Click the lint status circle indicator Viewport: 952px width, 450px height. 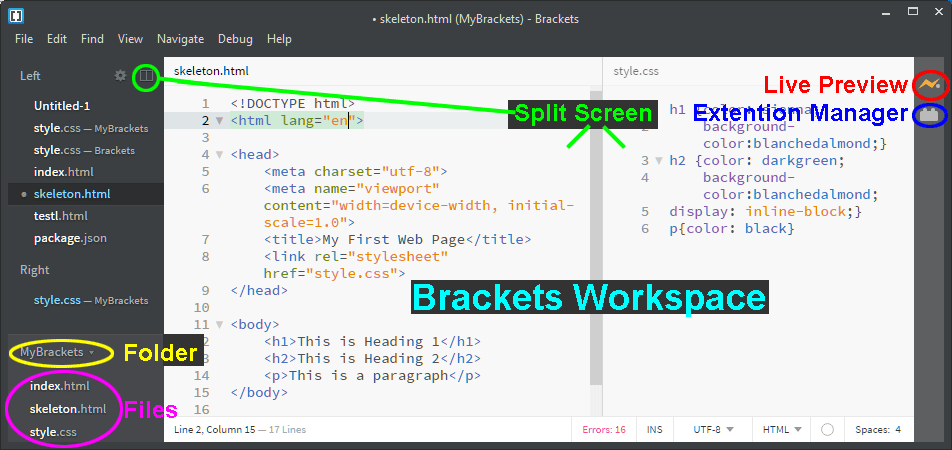(827, 429)
